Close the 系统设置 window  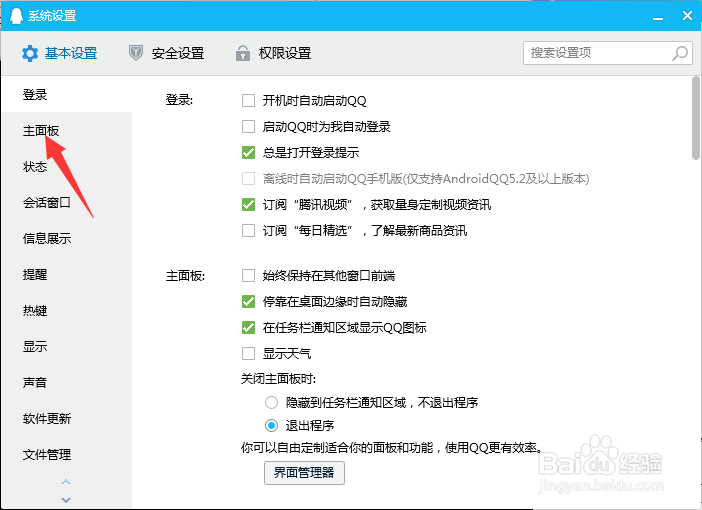pos(687,16)
